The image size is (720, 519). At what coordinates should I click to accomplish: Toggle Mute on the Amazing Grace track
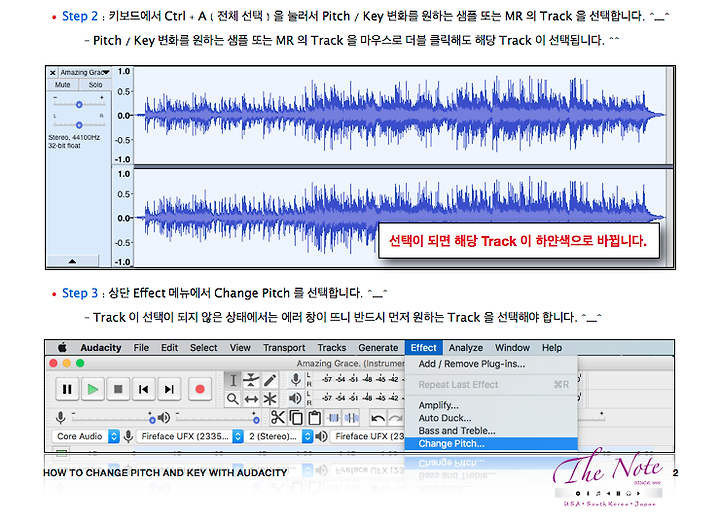tap(62, 85)
